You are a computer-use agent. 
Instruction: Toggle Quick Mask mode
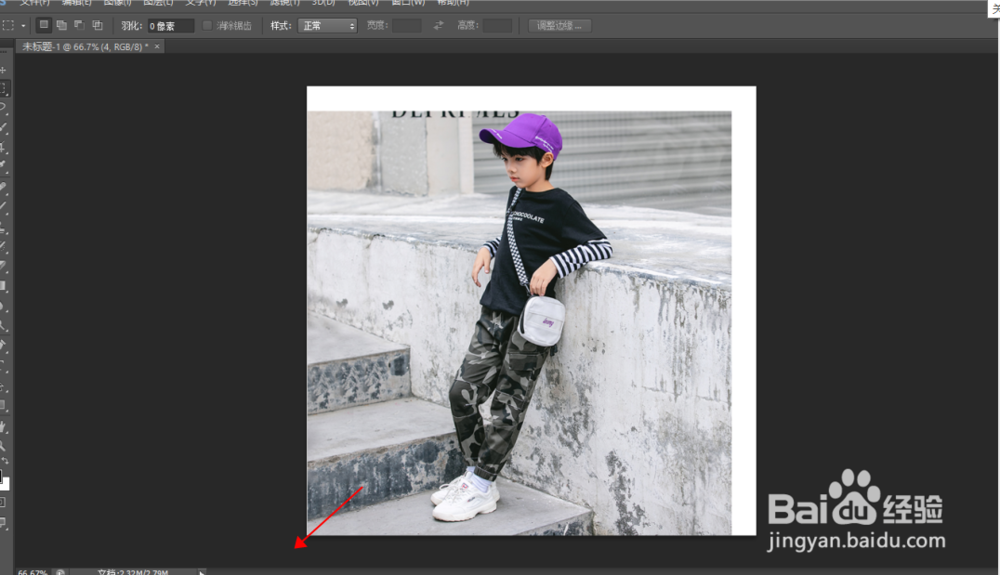pyautogui.click(x=3, y=503)
